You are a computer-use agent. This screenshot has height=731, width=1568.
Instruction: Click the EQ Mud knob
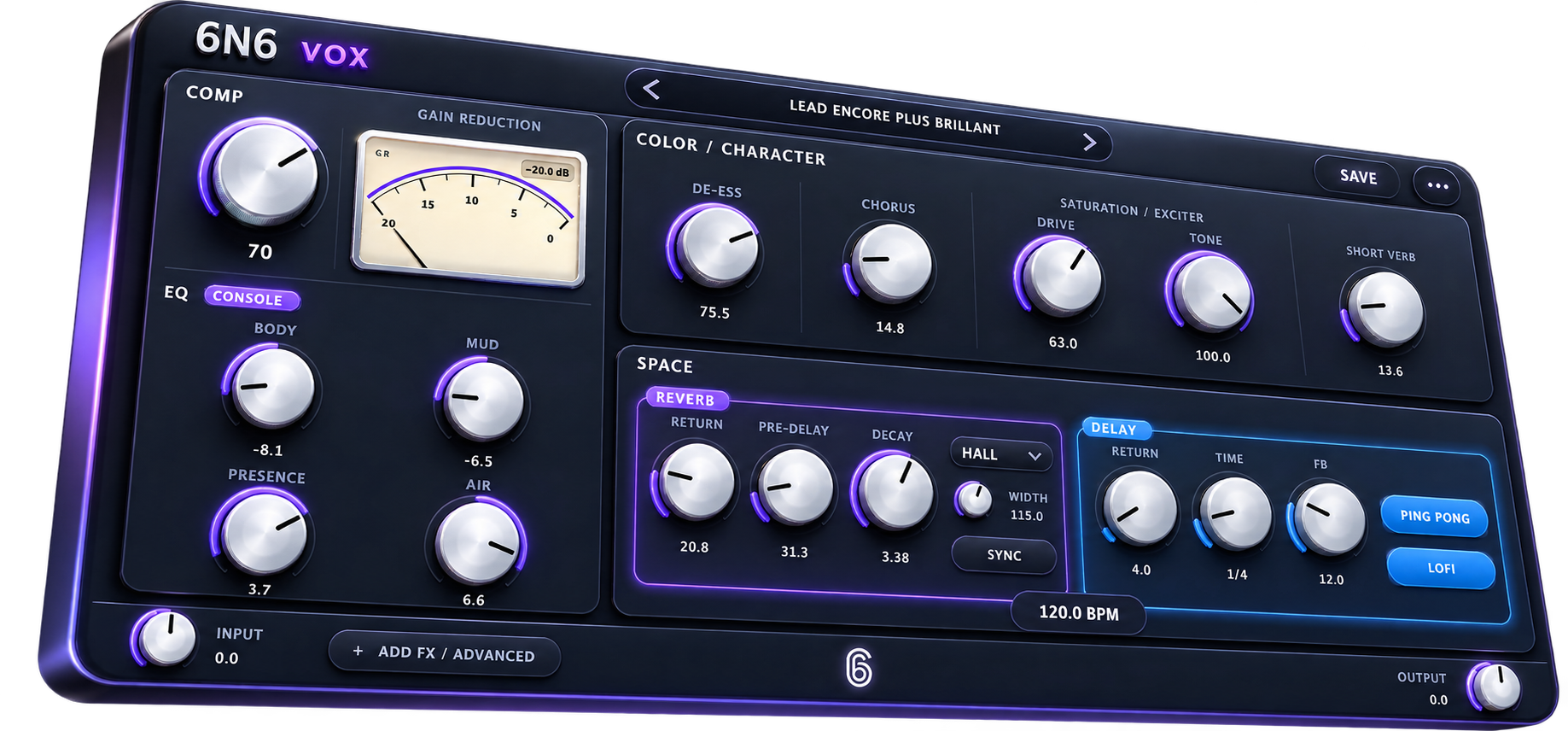click(484, 400)
